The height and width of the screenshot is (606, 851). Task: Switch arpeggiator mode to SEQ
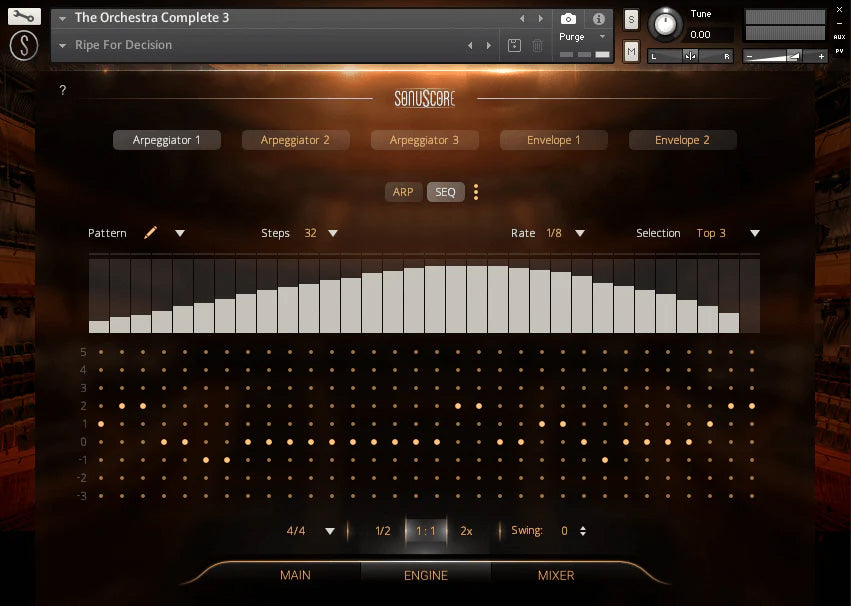(445, 192)
